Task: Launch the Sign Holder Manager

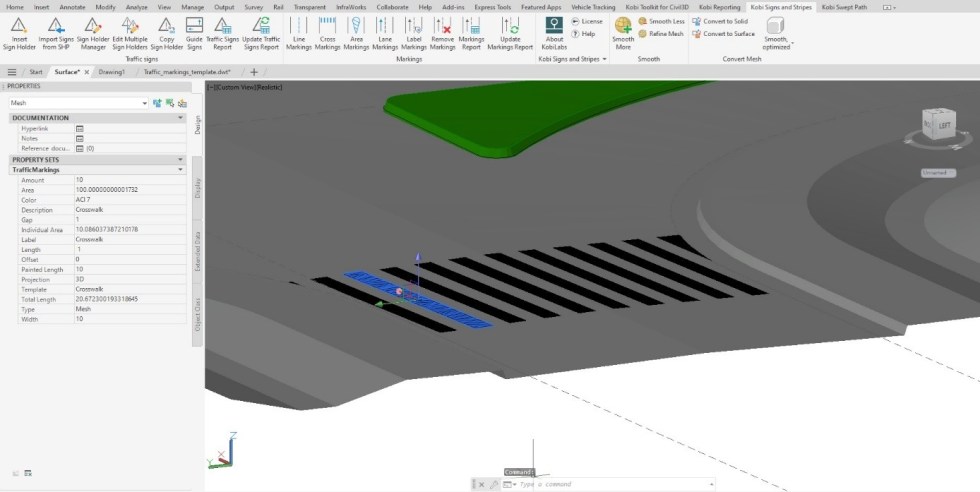Action: pyautogui.click(x=92, y=34)
